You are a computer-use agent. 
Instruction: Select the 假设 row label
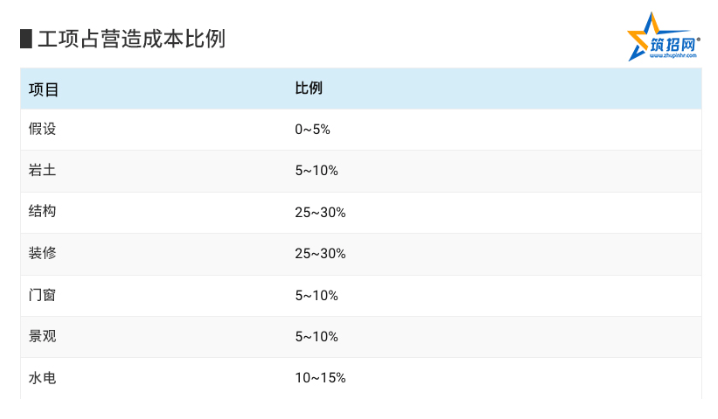42,129
